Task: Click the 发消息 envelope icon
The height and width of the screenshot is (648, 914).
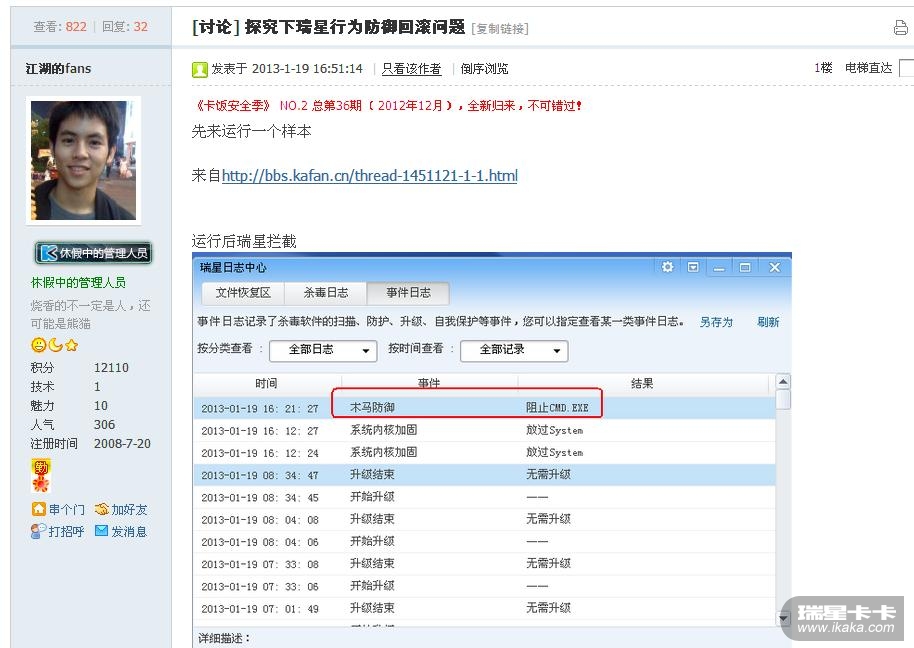Action: [101, 531]
